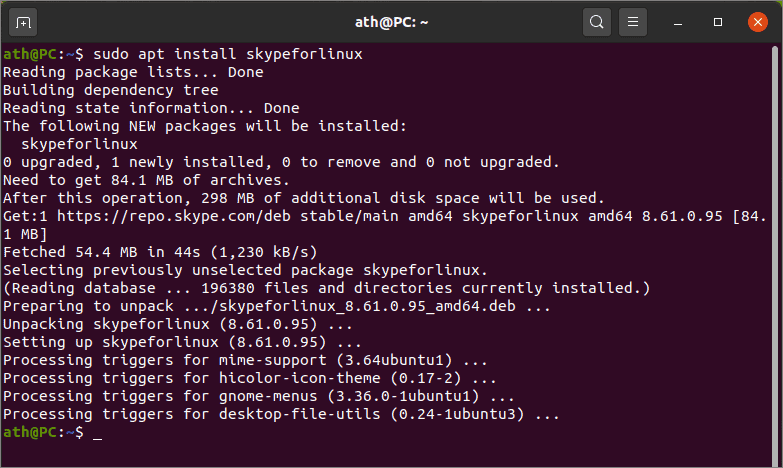Click the skypeforlinux_8.61.0.95_amd64.deb filename

tap(367, 306)
